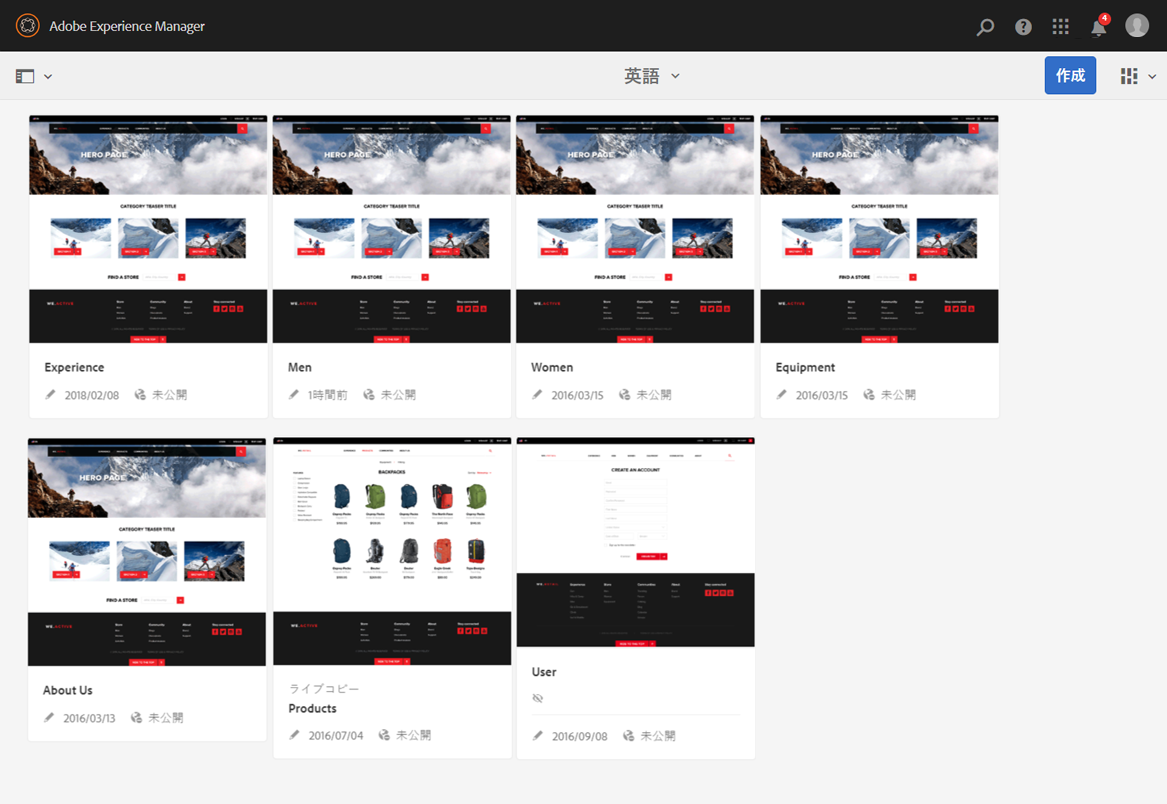Select the User page thumbnail
The image size is (1167, 804).
coord(636,542)
